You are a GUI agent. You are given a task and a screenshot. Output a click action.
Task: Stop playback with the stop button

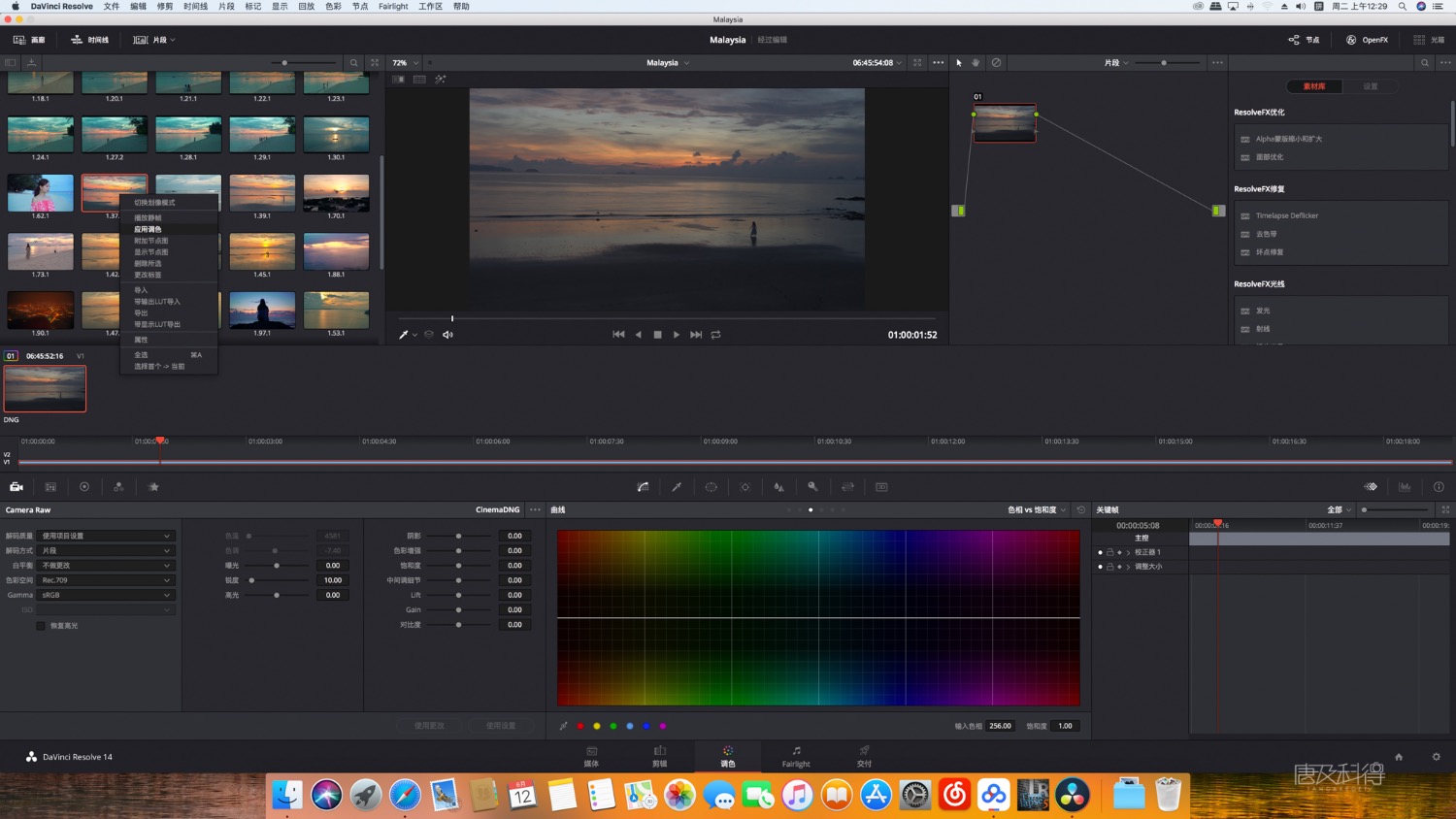click(657, 335)
